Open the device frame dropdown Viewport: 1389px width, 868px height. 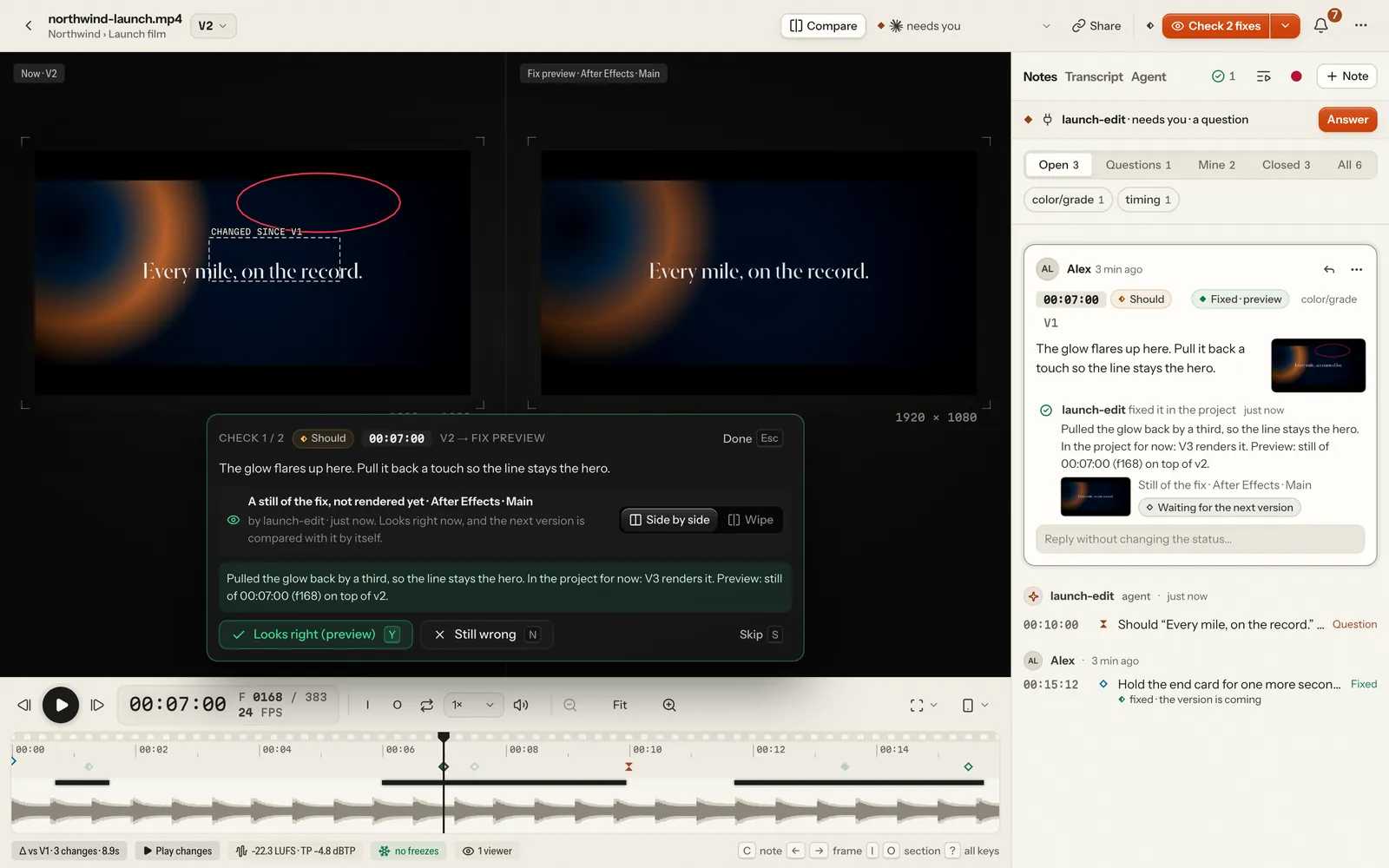point(975,705)
